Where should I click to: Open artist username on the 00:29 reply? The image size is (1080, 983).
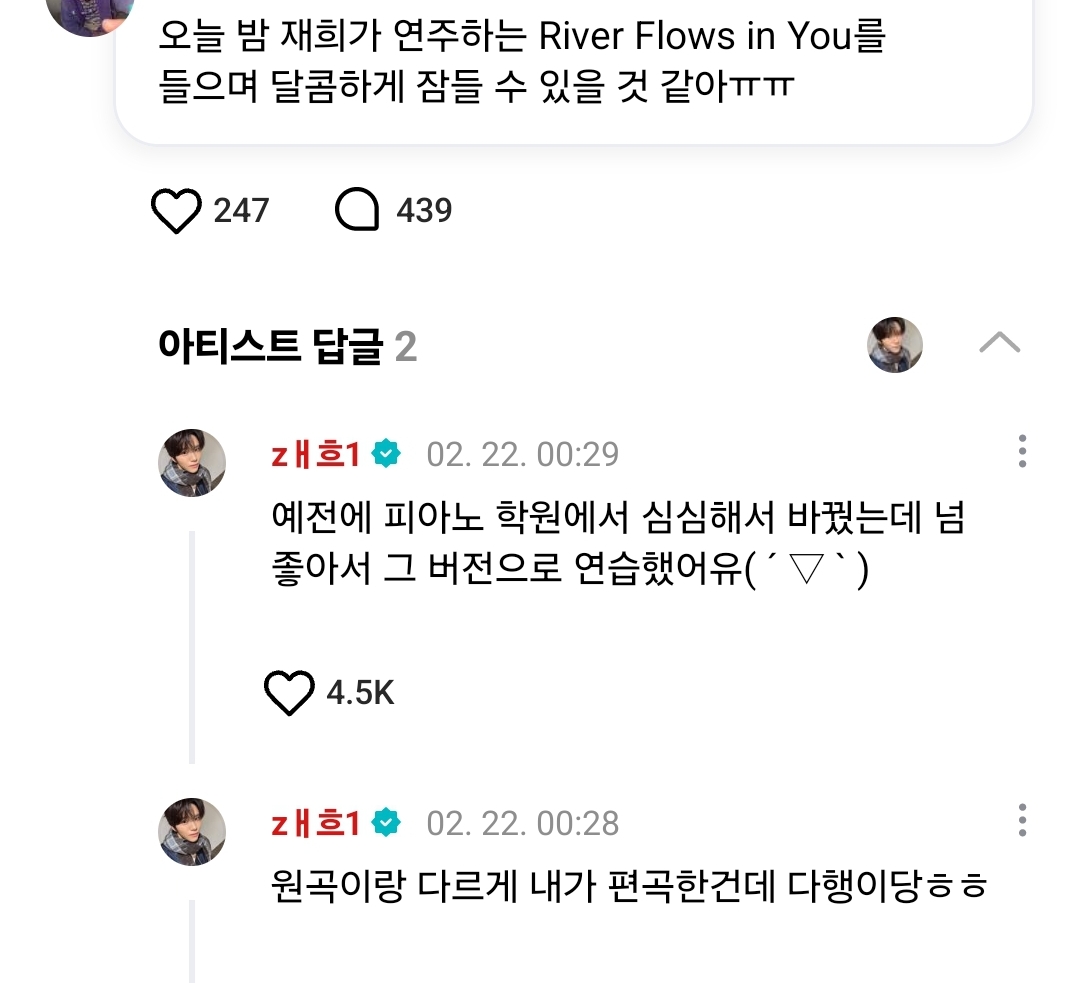click(x=314, y=455)
